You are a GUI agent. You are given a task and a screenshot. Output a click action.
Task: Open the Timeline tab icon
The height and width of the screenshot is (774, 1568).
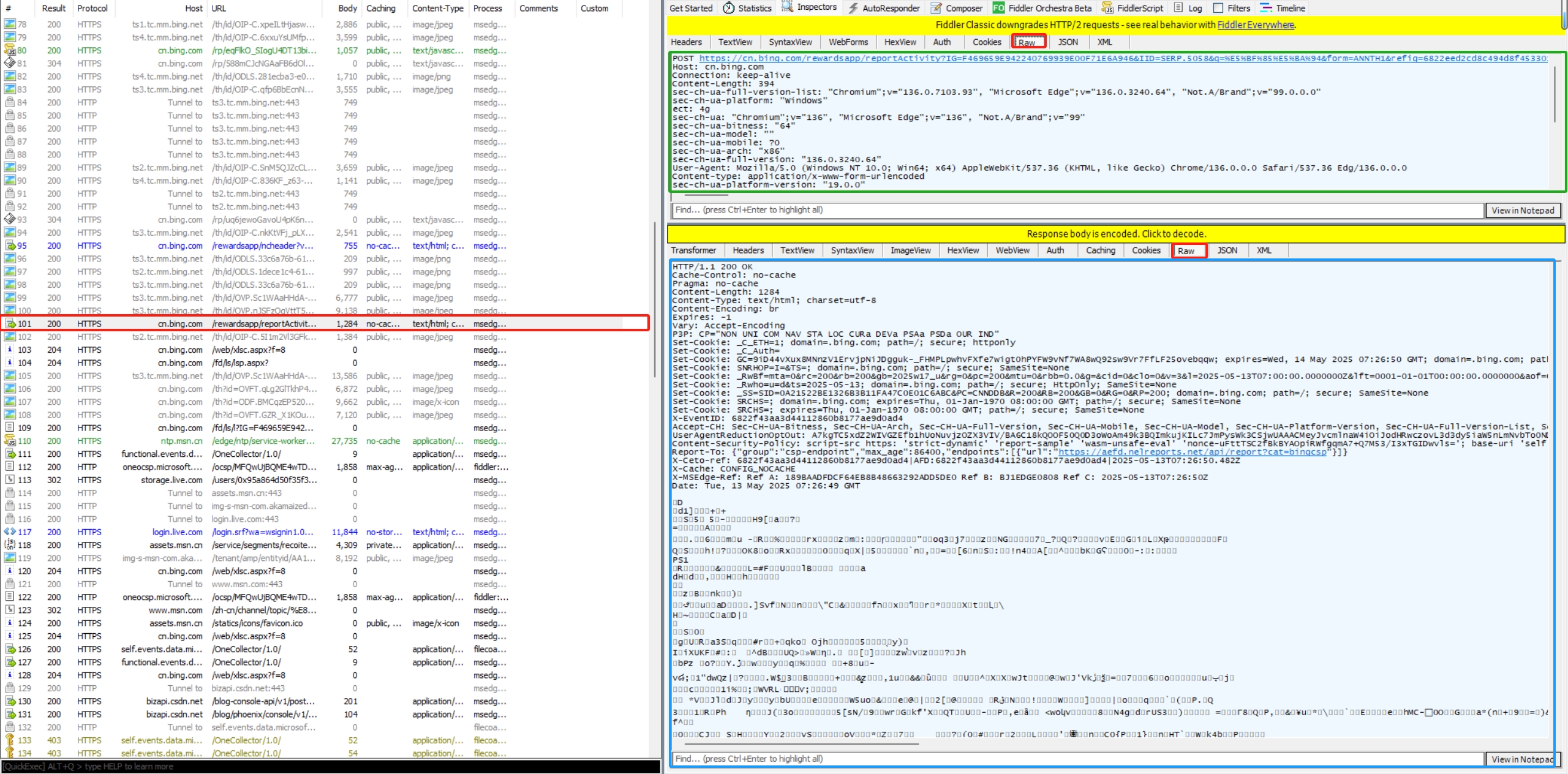click(1266, 8)
